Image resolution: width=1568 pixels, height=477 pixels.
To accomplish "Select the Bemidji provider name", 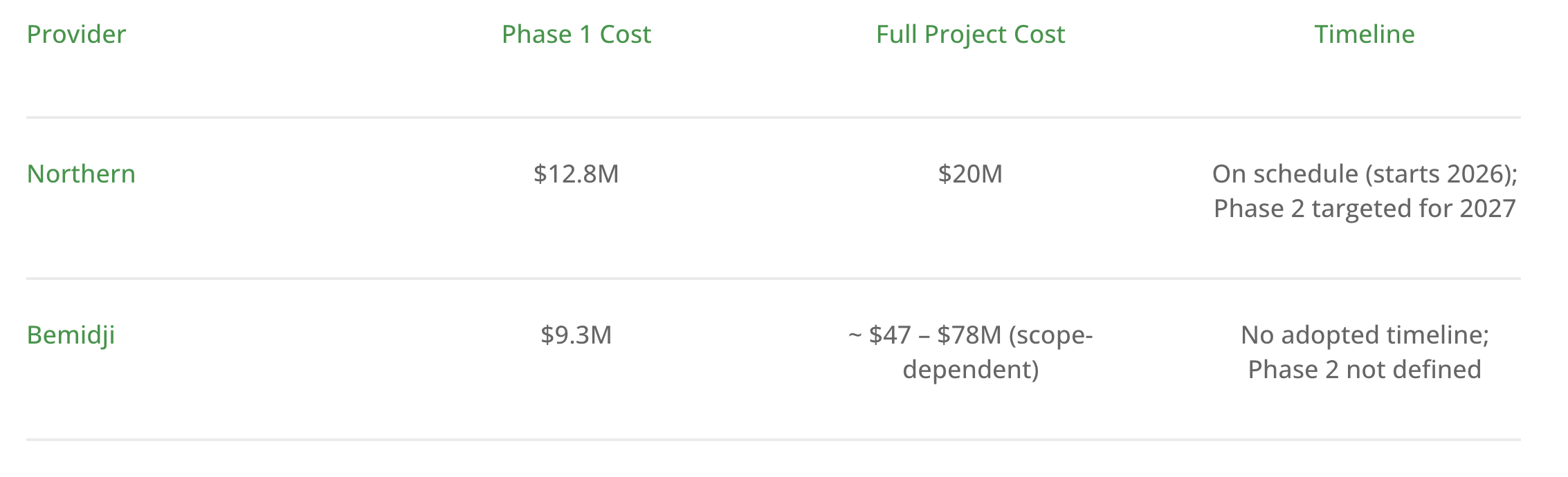I will point(71,335).
